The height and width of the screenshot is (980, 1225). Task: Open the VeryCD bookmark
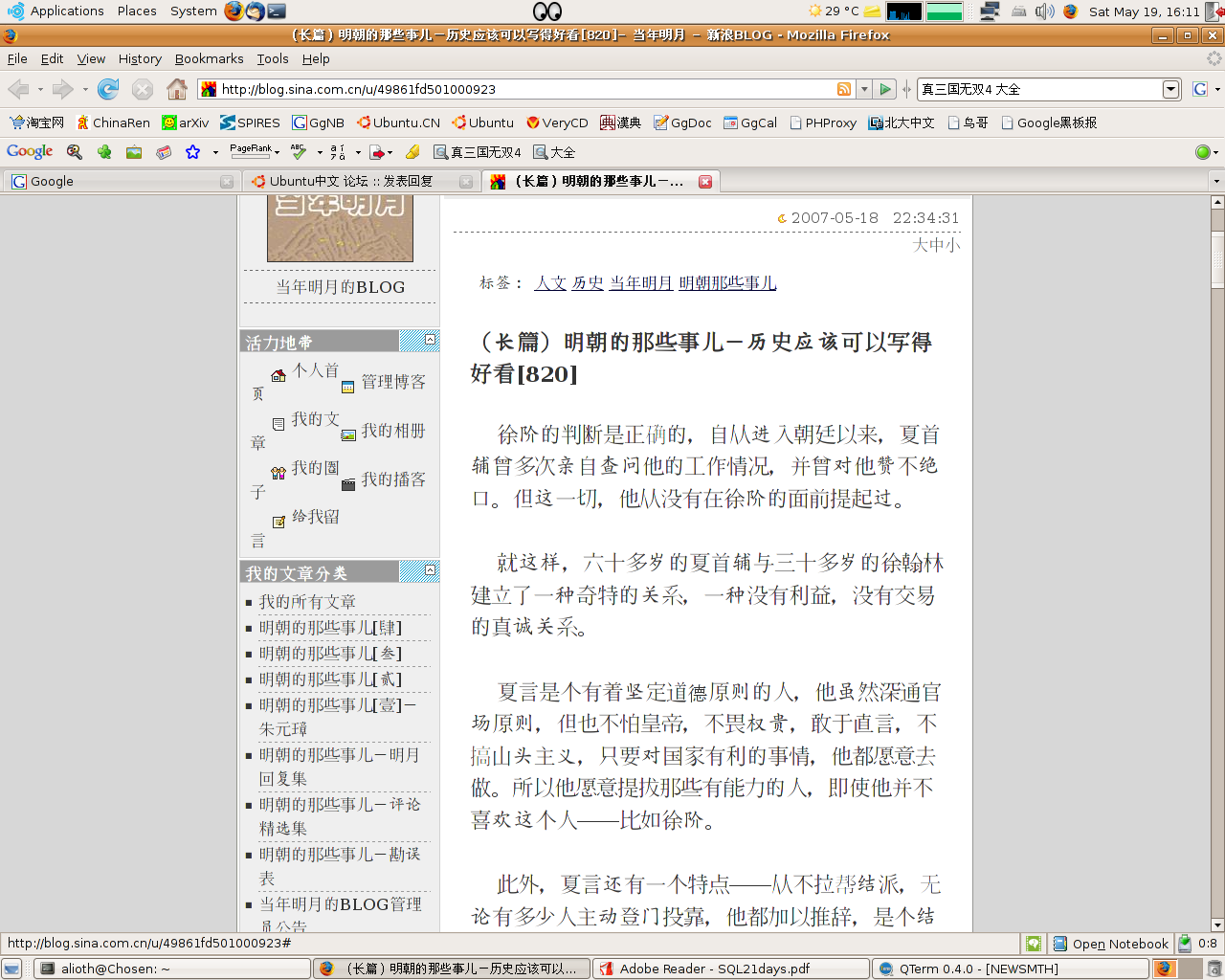(557, 122)
